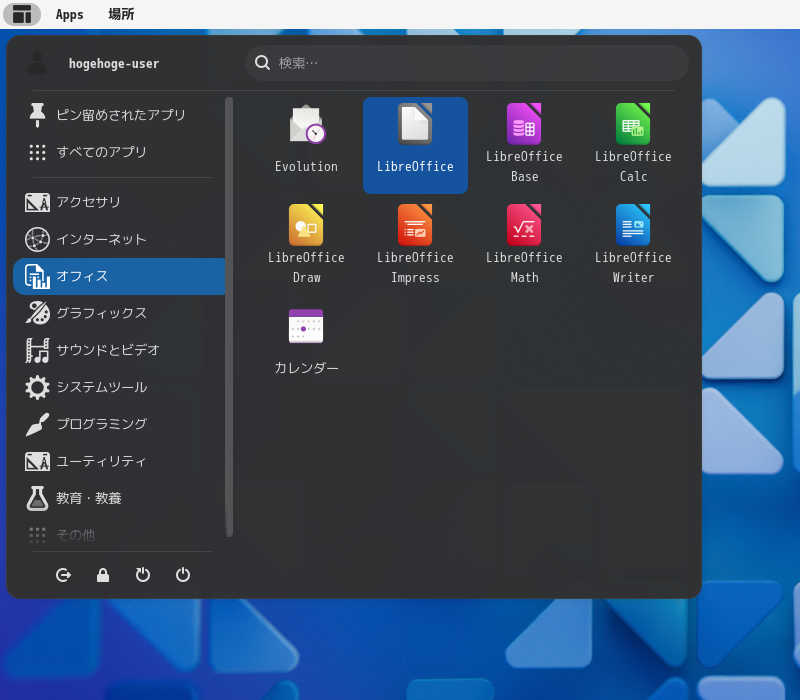Image resolution: width=800 pixels, height=700 pixels.
Task: Show すべてのアプリ list
Action: tap(119, 152)
